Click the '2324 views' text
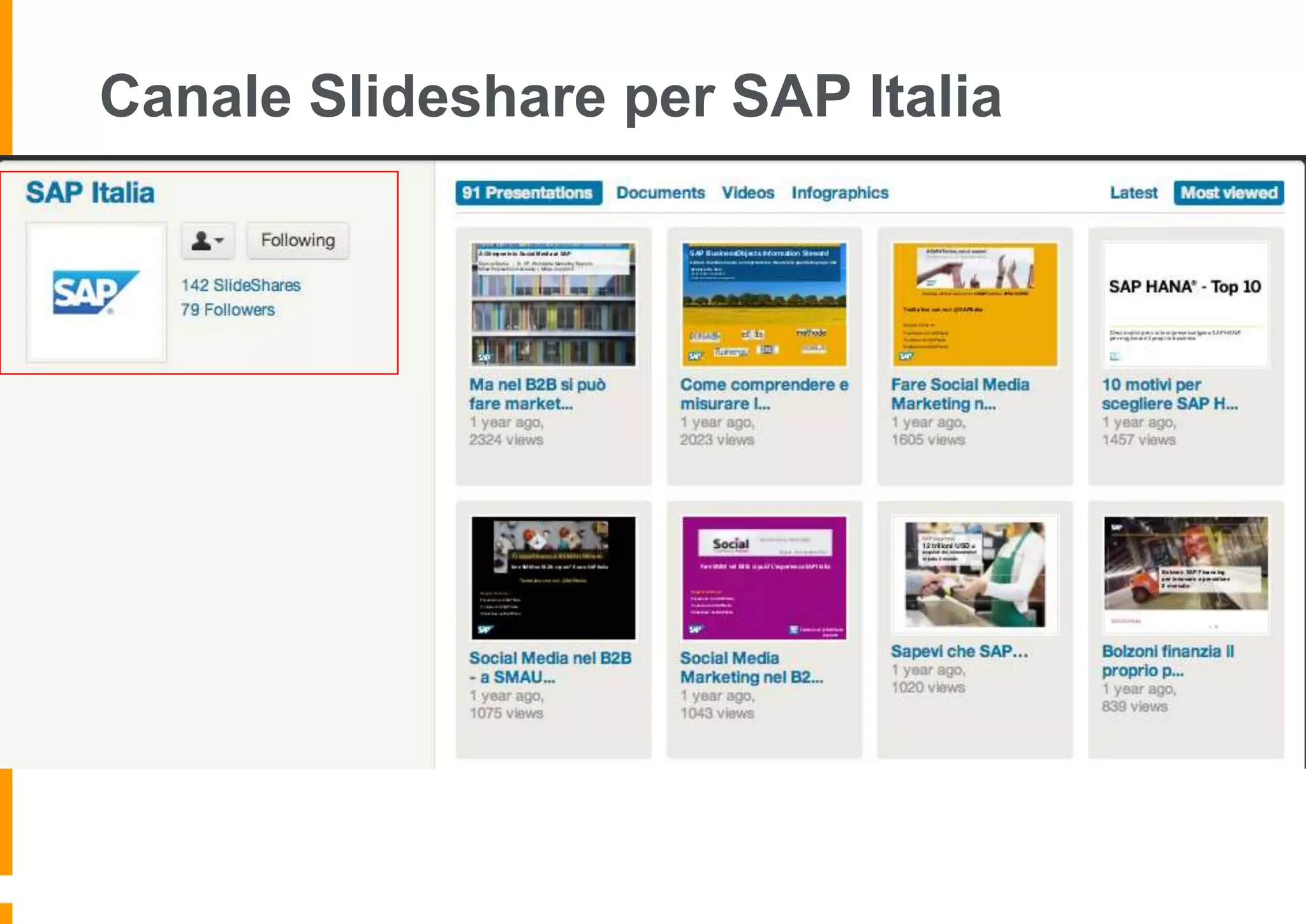Image resolution: width=1306 pixels, height=924 pixels. tap(506, 440)
